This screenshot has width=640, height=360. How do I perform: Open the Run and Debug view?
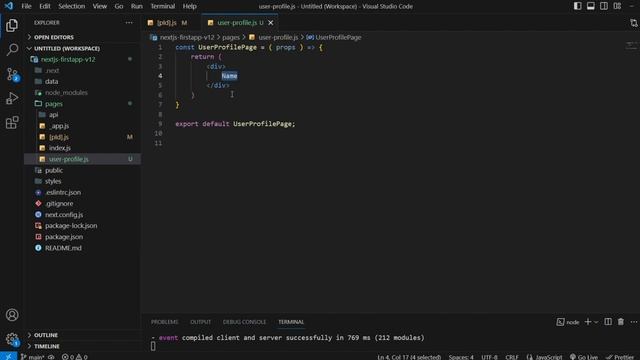coord(12,98)
